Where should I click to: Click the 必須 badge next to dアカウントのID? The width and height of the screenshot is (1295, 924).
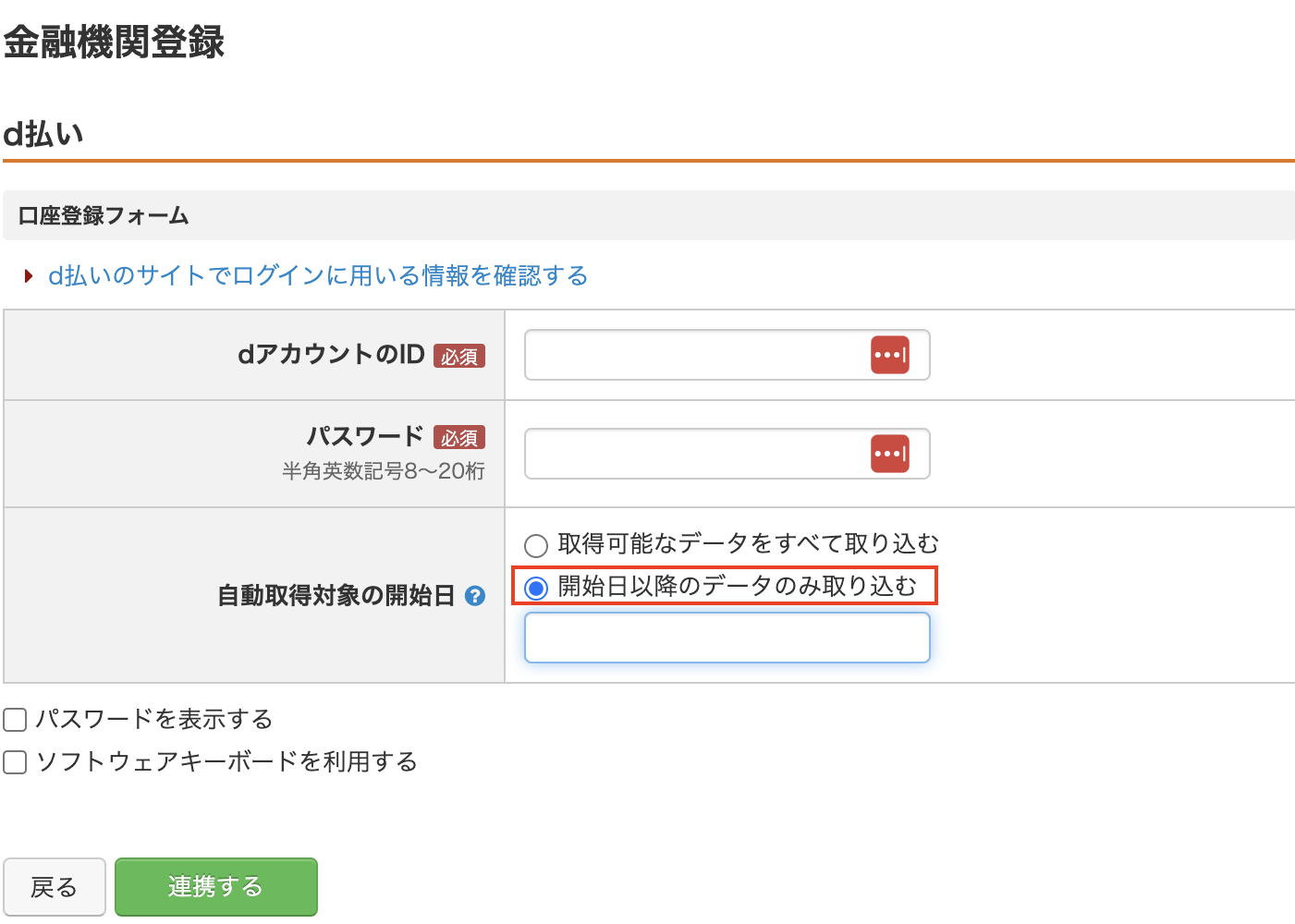point(459,357)
